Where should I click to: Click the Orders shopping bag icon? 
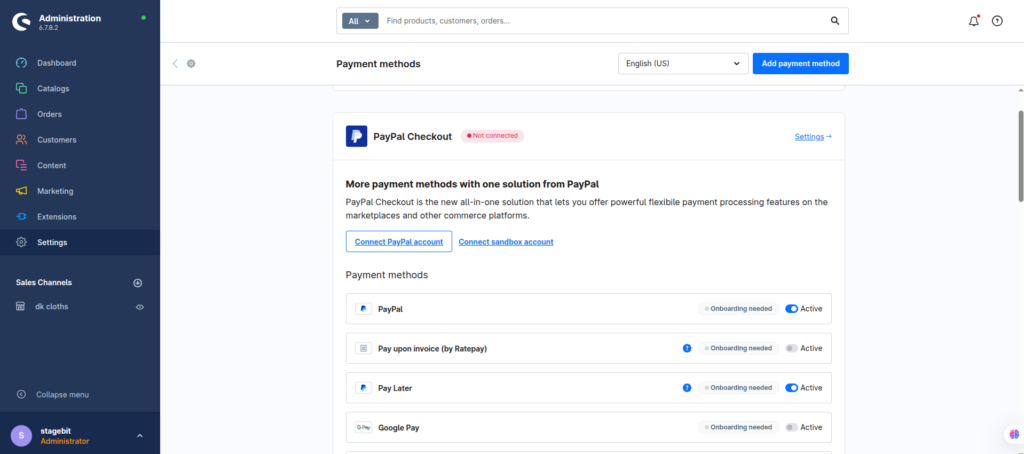[22, 114]
